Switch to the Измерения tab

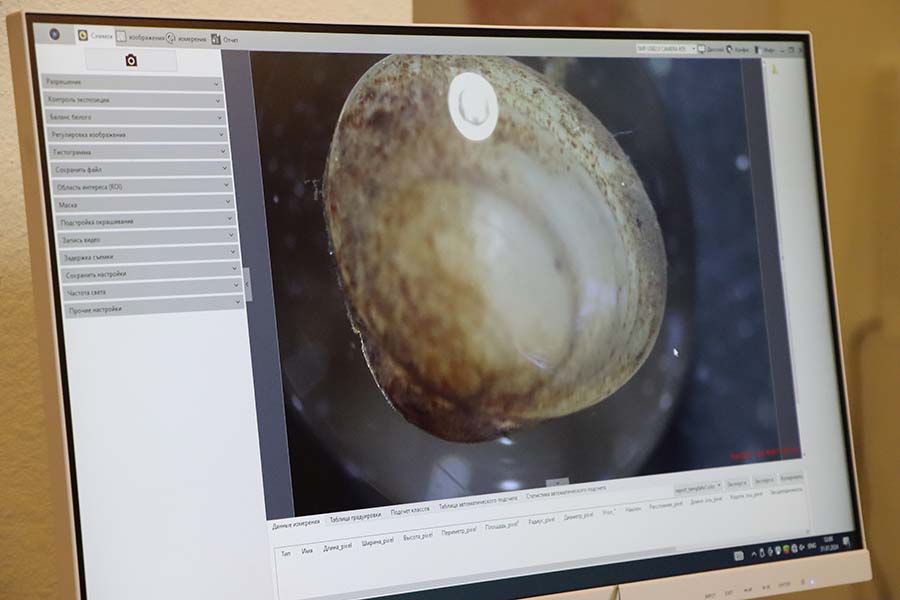[x=186, y=39]
